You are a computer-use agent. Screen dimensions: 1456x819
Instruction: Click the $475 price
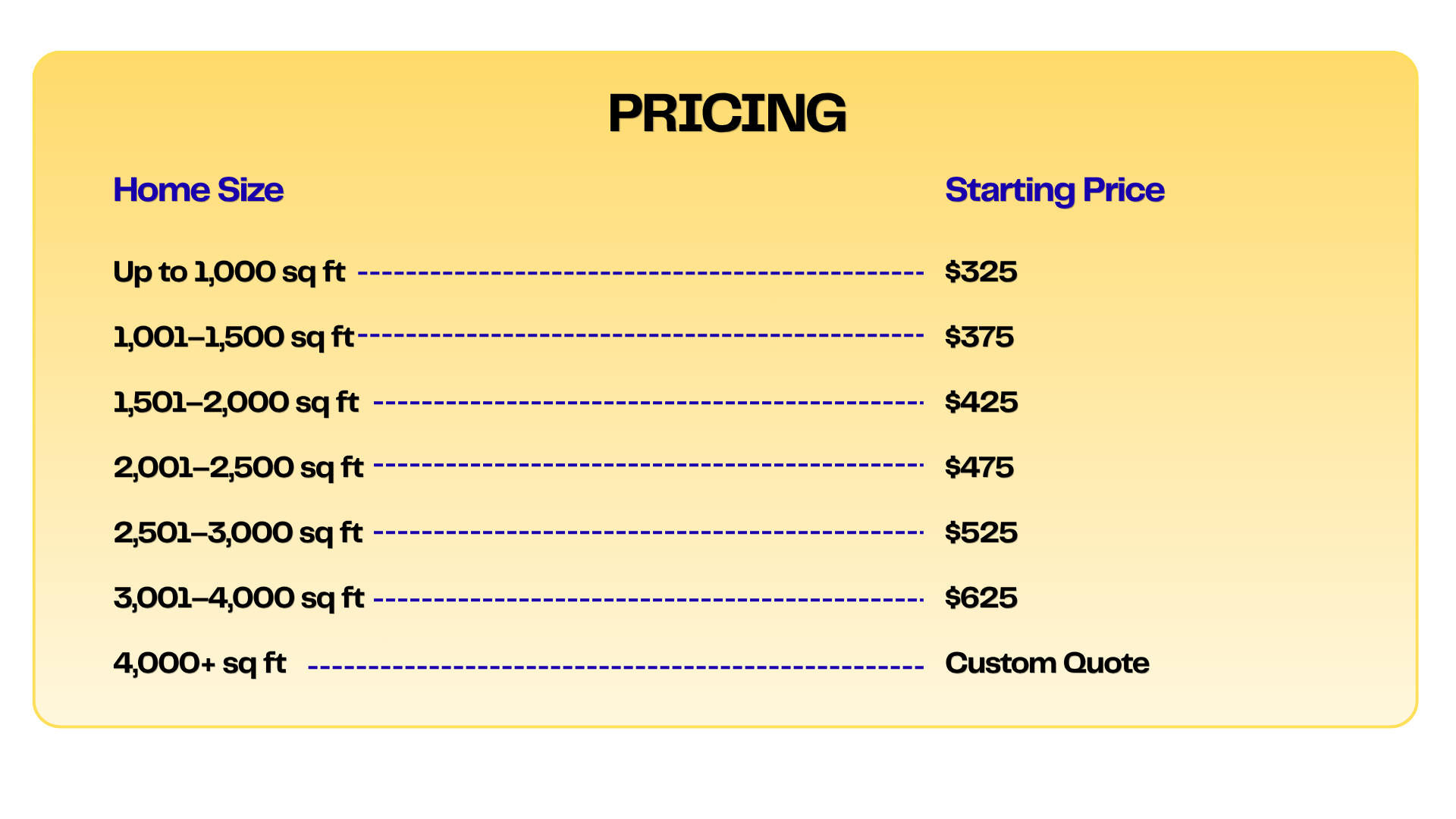point(979,467)
